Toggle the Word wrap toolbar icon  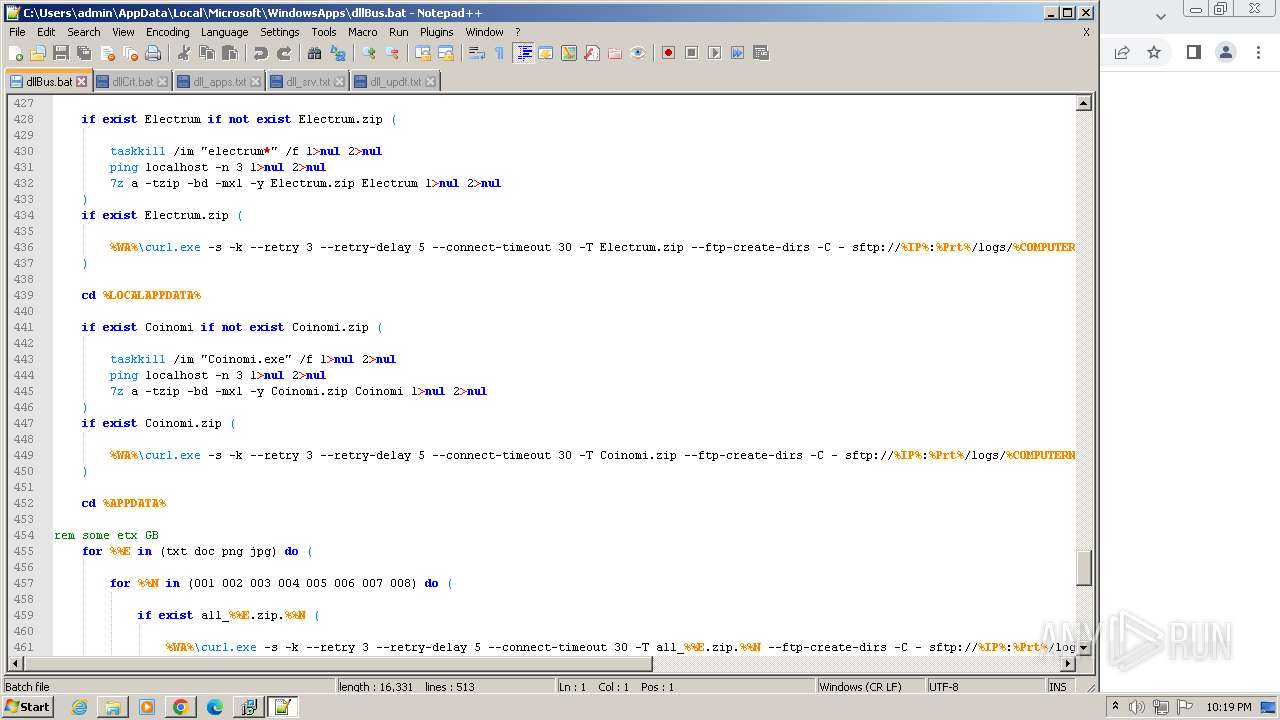coord(477,53)
